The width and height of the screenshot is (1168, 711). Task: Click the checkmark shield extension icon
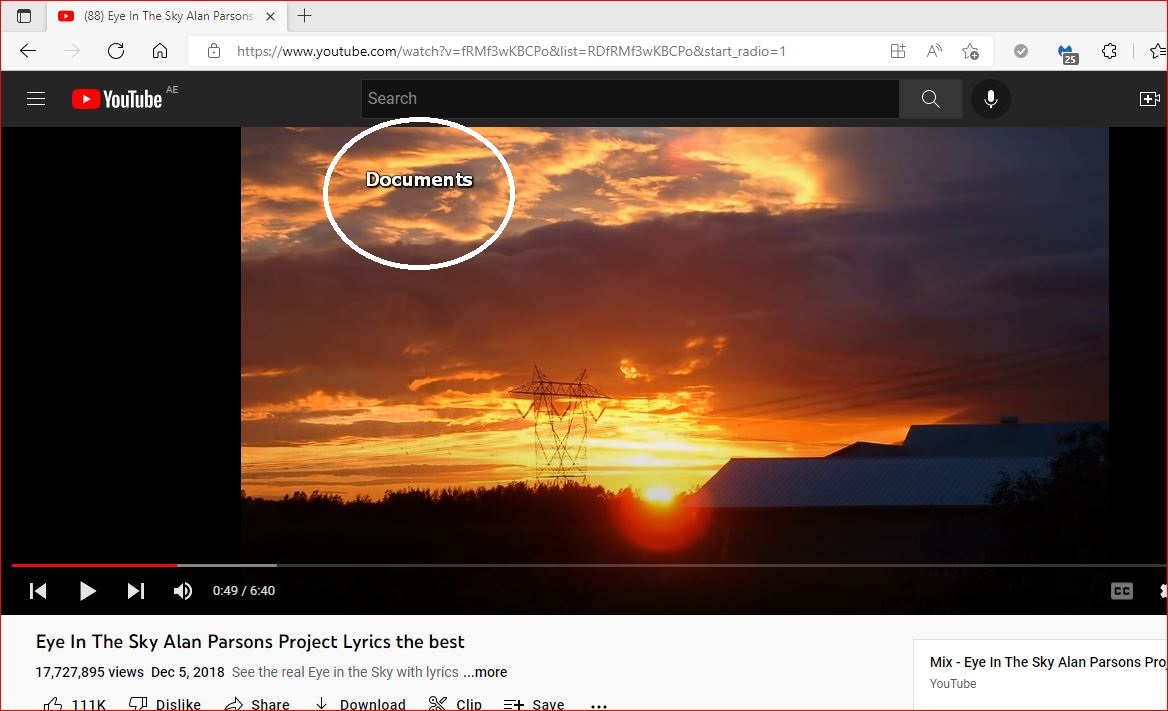(x=1021, y=51)
